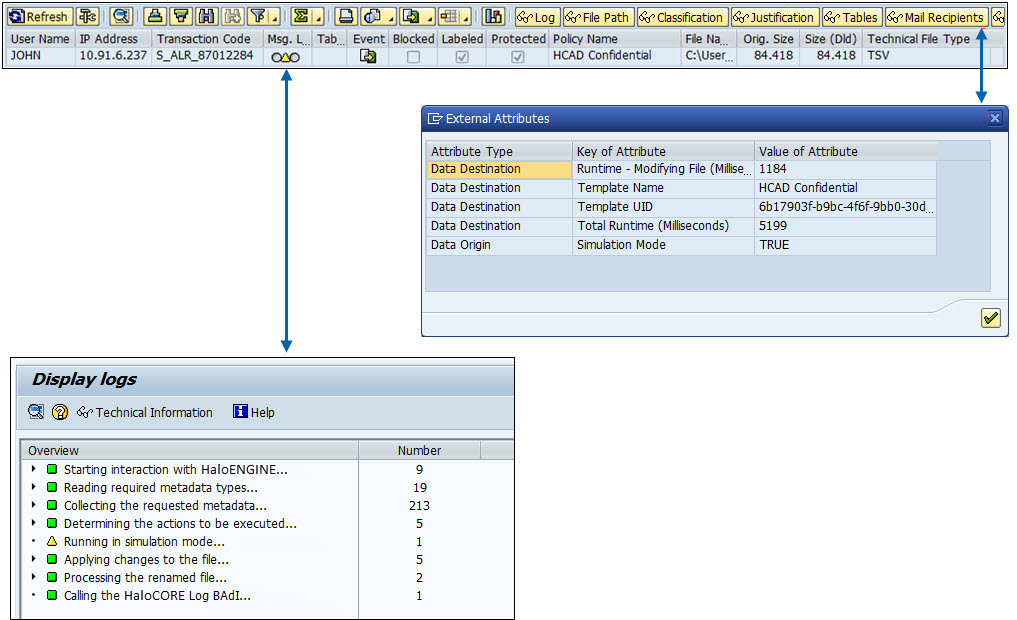Click the Print icon in toolbar
Screen dimensions: 1017x620
pyautogui.click(x=346, y=17)
